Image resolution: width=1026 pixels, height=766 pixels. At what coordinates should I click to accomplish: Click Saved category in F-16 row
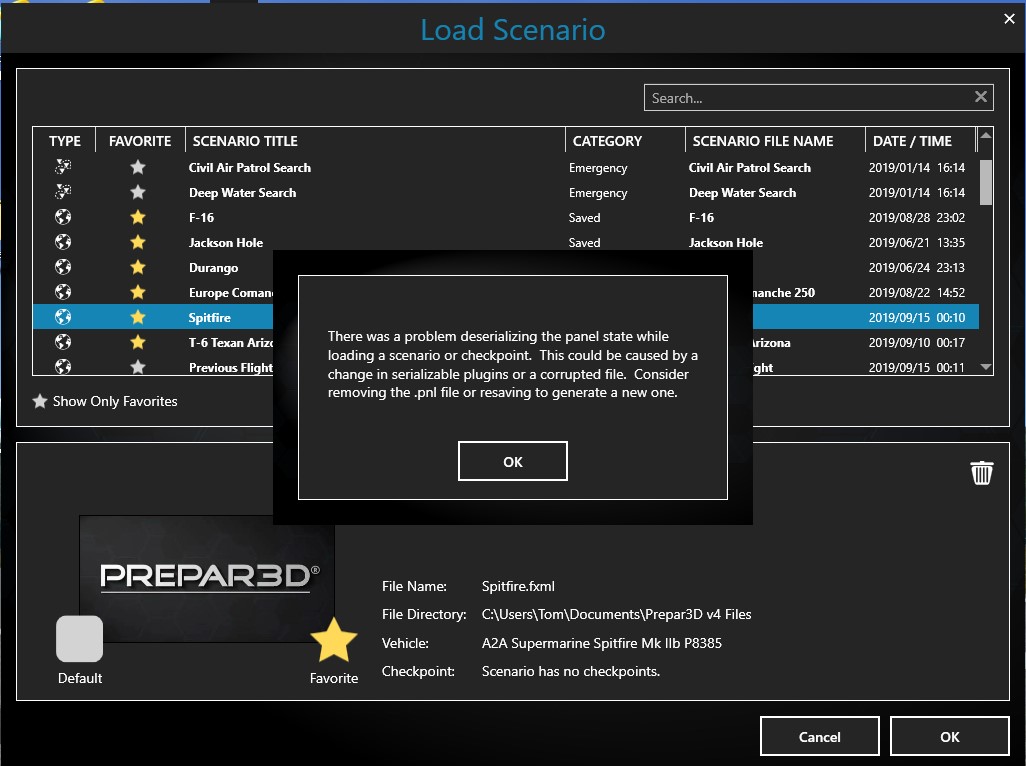(x=584, y=217)
